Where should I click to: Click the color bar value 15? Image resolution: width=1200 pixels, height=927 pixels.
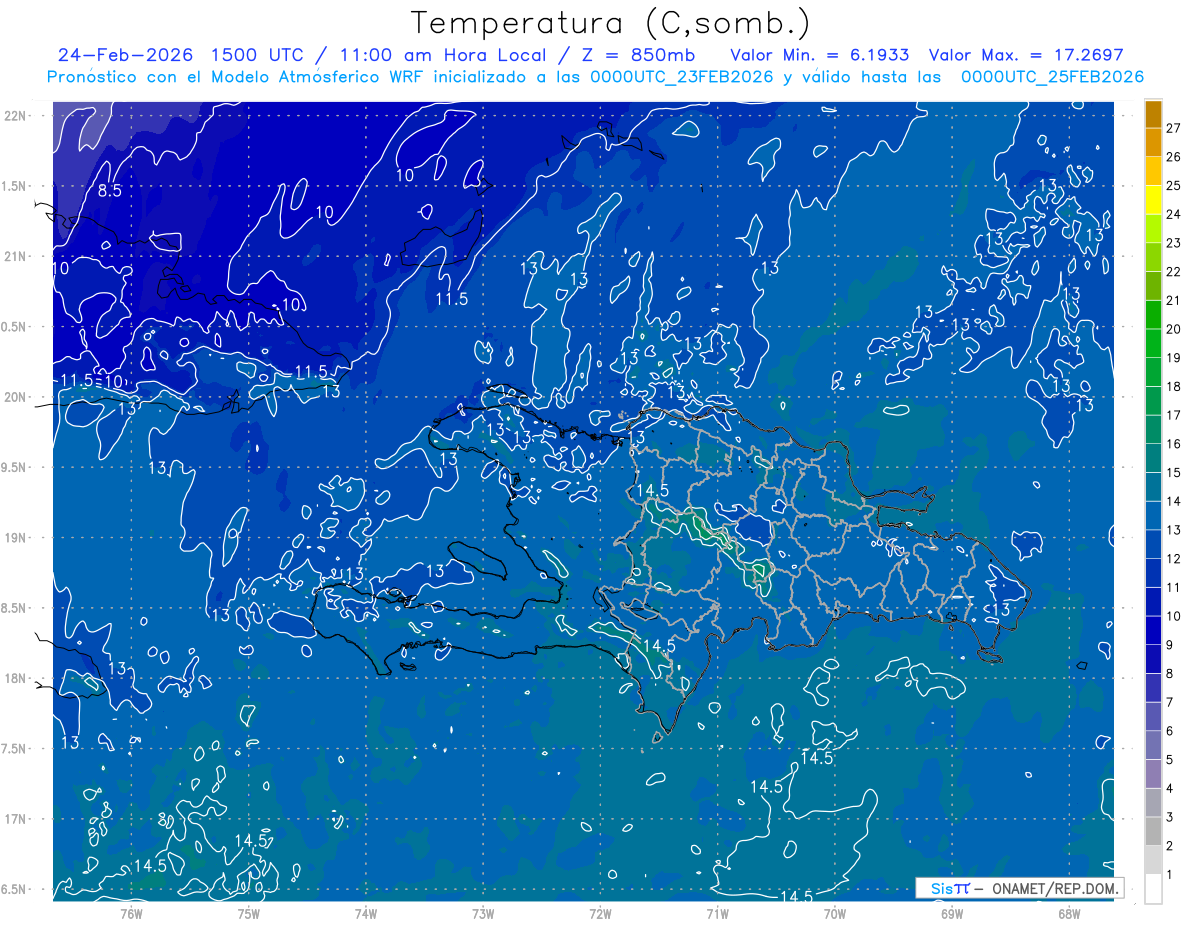(x=1173, y=472)
